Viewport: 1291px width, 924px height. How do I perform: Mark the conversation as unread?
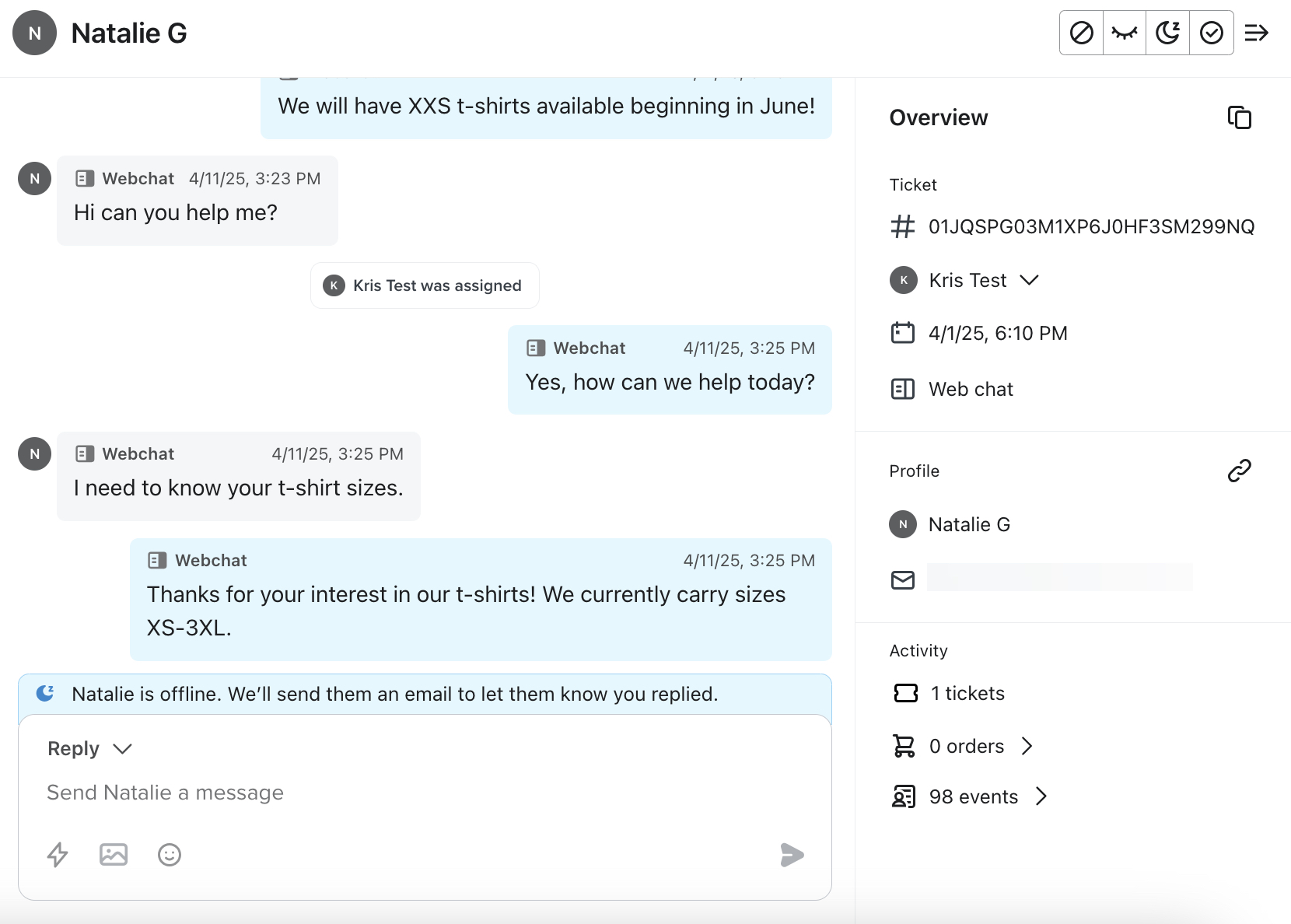point(1124,33)
